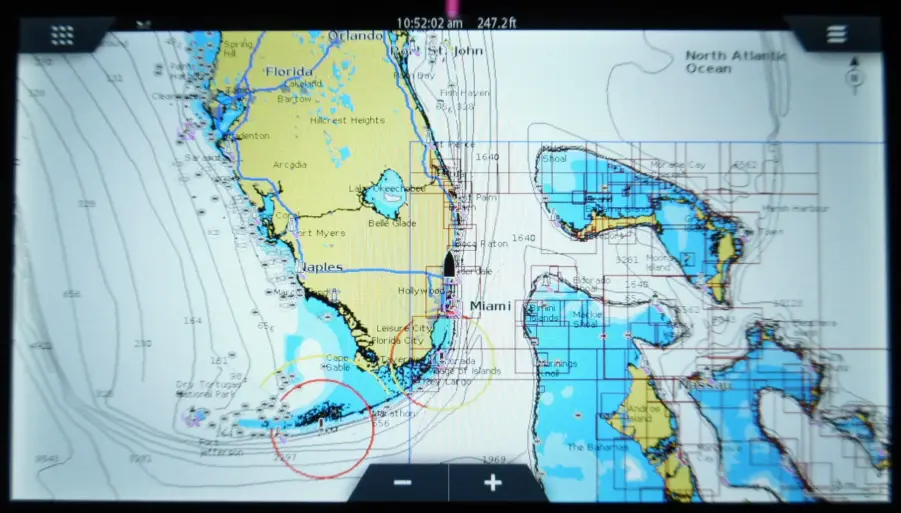
Task: Select the black vessel position icon
Action: pyautogui.click(x=449, y=265)
